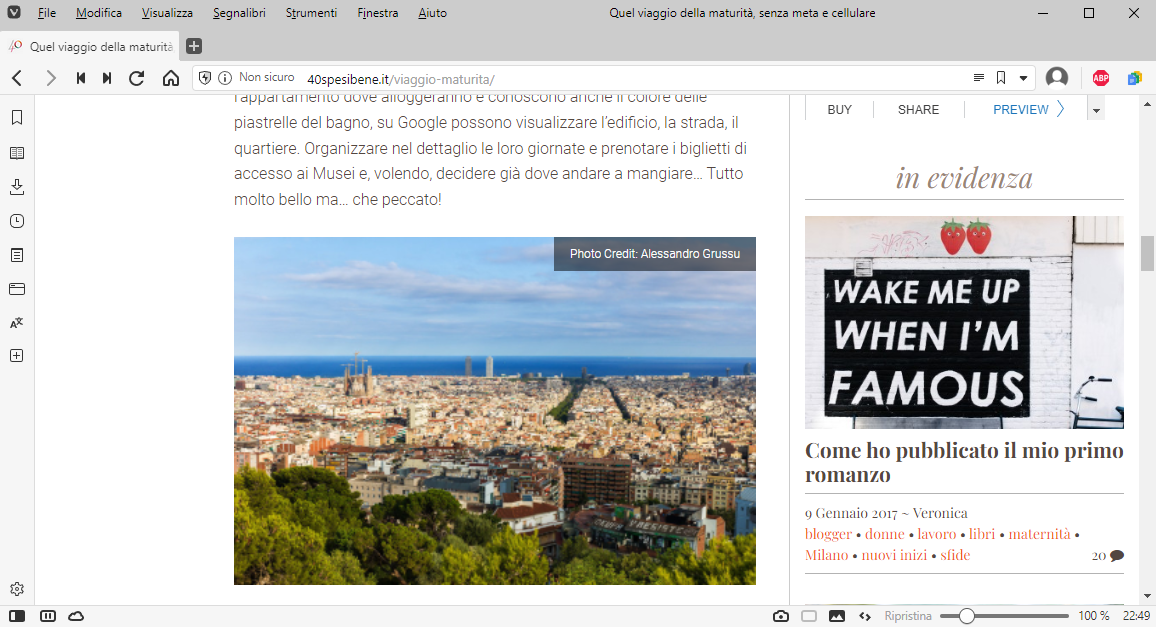Click the zoom slider handle
This screenshot has height=627, width=1156.
967,616
